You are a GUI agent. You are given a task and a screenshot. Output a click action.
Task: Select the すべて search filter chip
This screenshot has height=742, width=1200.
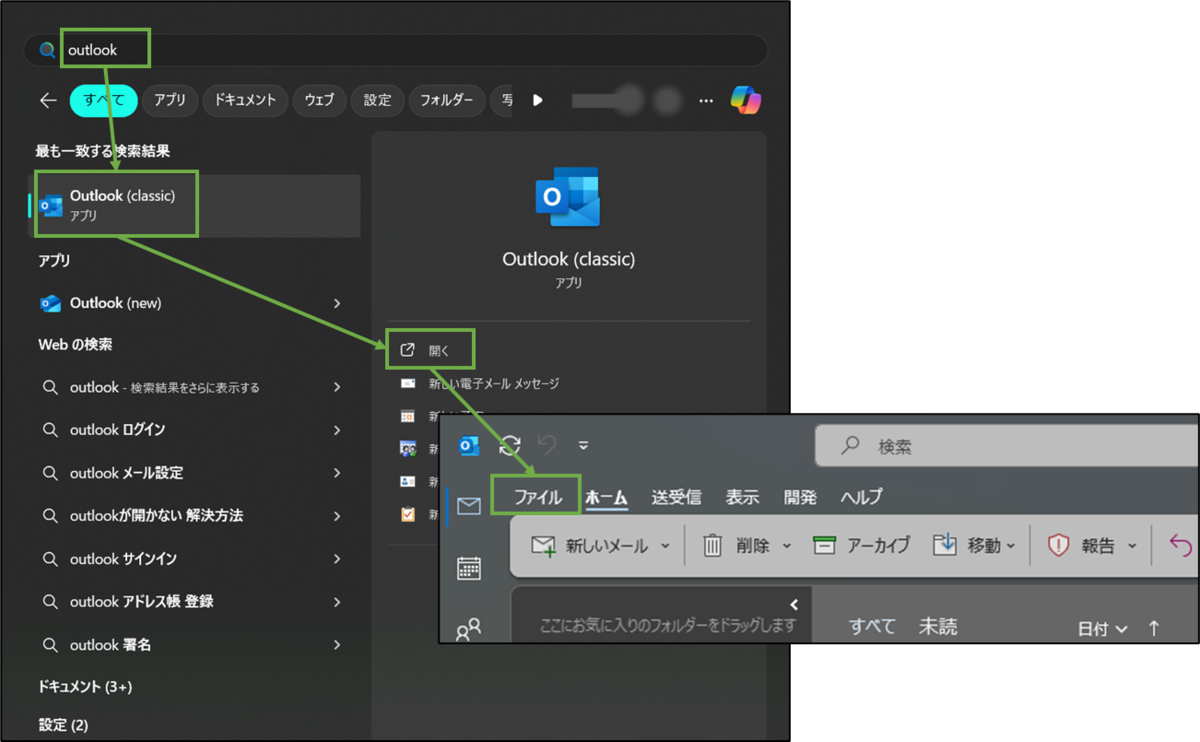(x=103, y=100)
